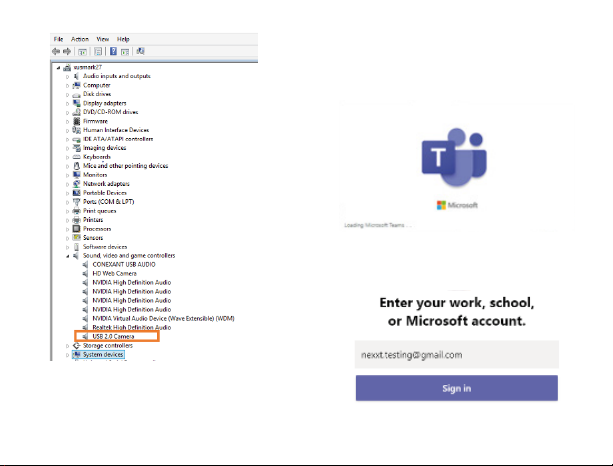Collapse the root computer node arrow

pyautogui.click(x=58, y=68)
